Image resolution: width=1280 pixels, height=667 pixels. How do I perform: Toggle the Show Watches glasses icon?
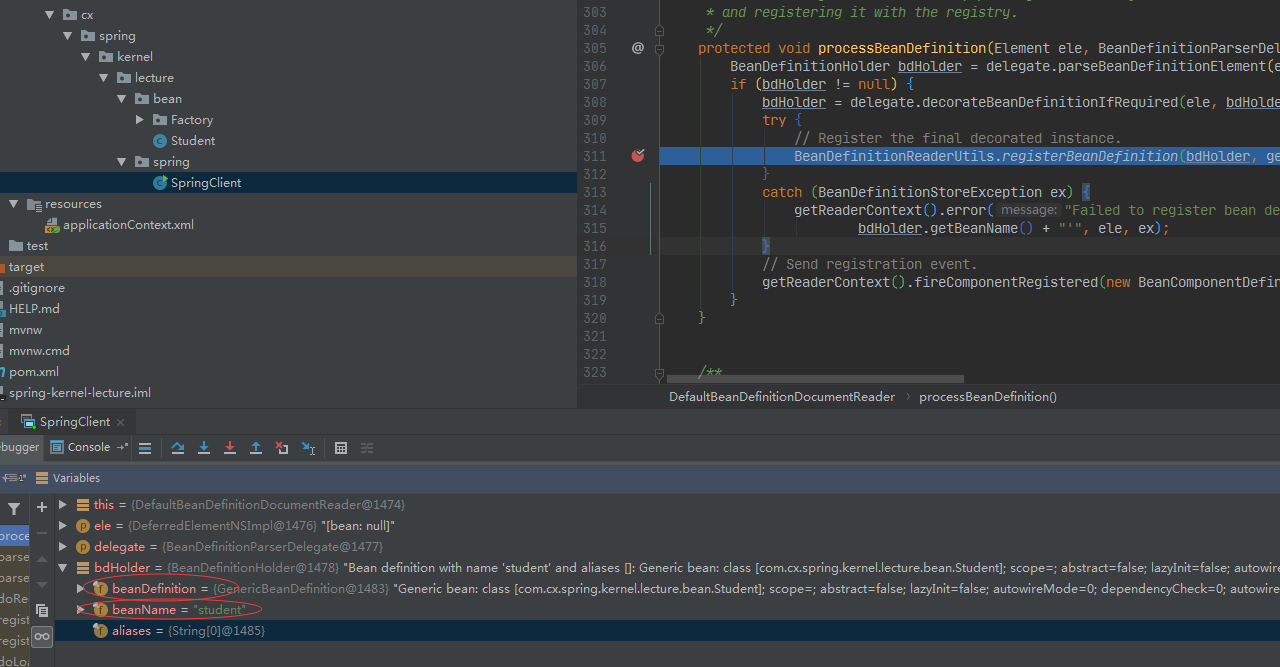point(42,636)
